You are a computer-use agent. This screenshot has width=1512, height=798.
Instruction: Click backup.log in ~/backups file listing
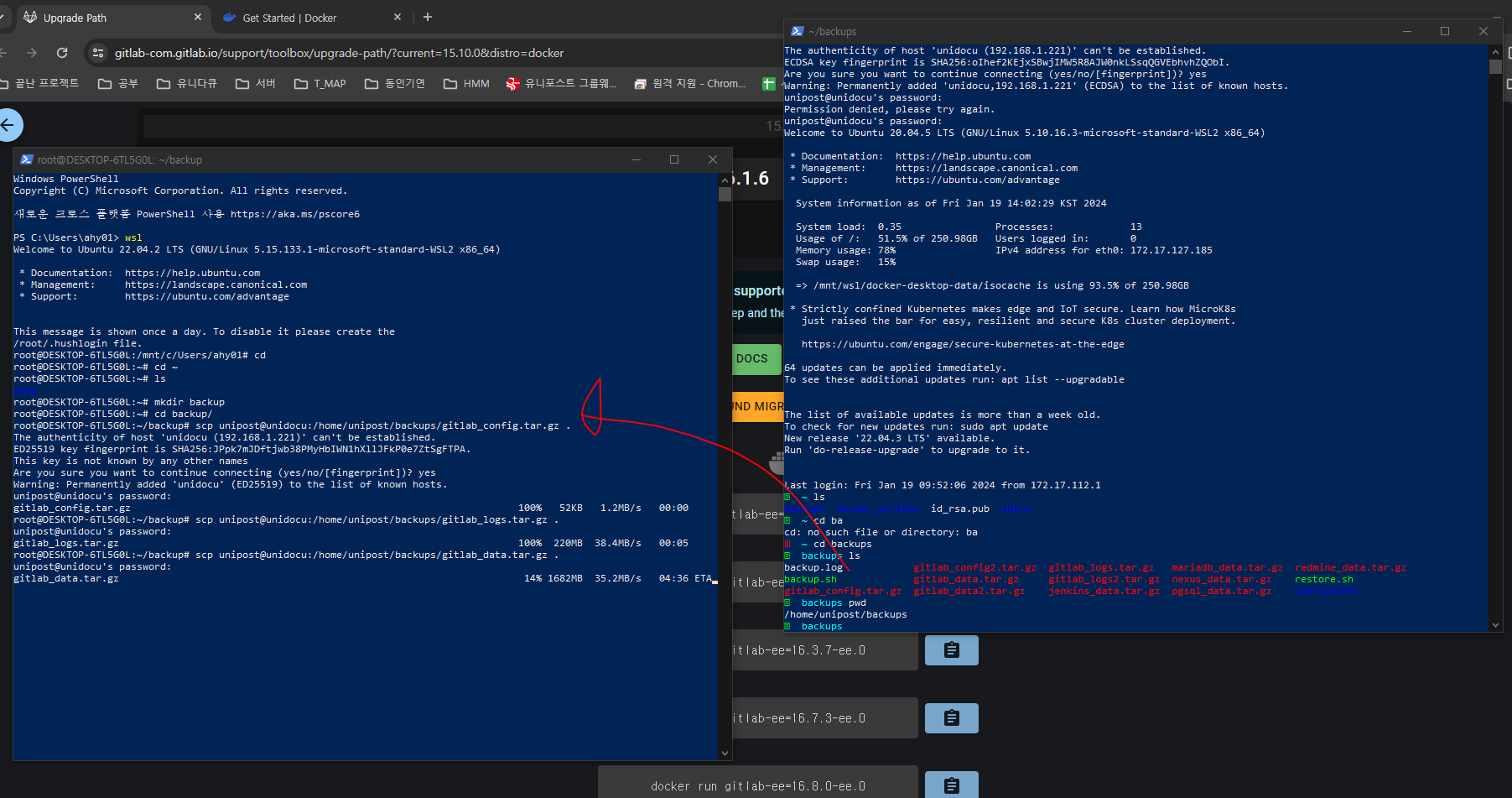813,567
